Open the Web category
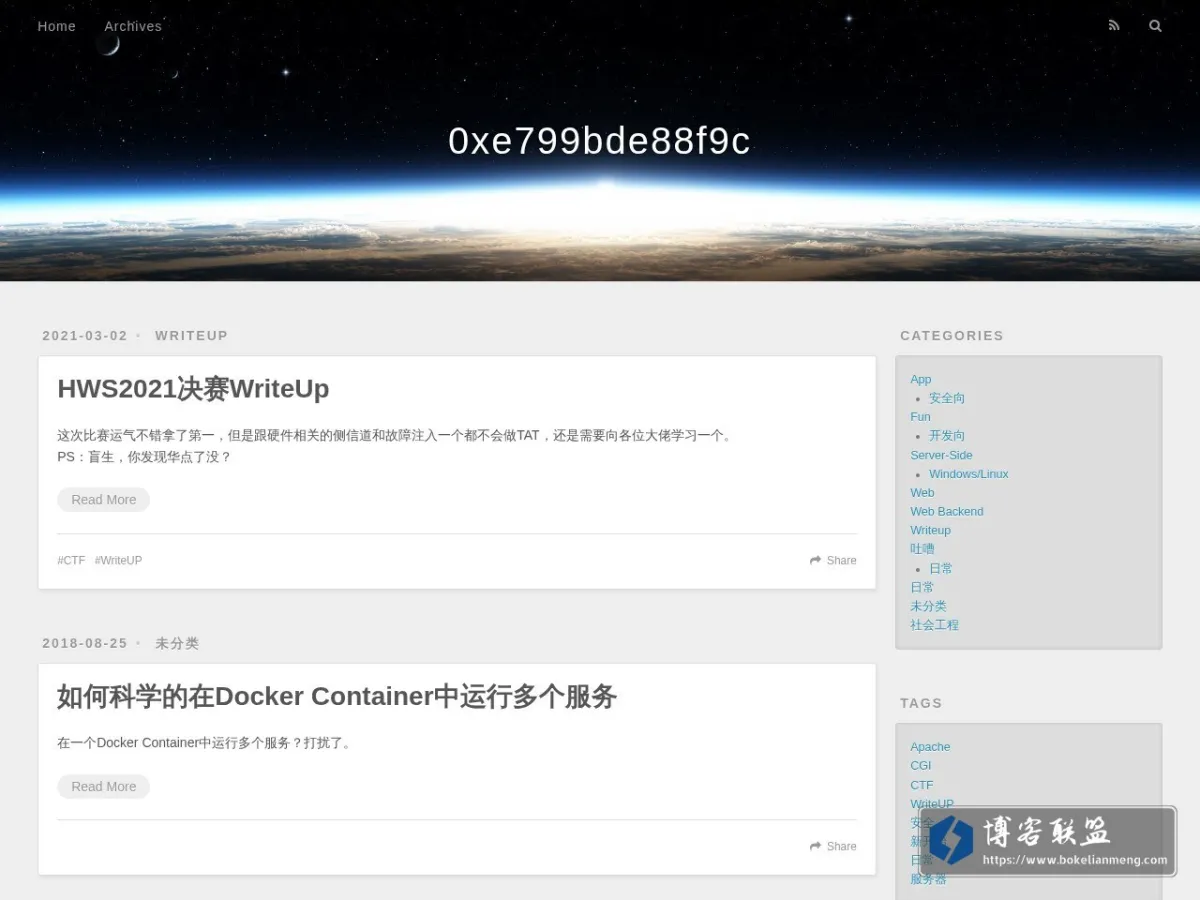The width and height of the screenshot is (1200, 900). click(x=922, y=492)
